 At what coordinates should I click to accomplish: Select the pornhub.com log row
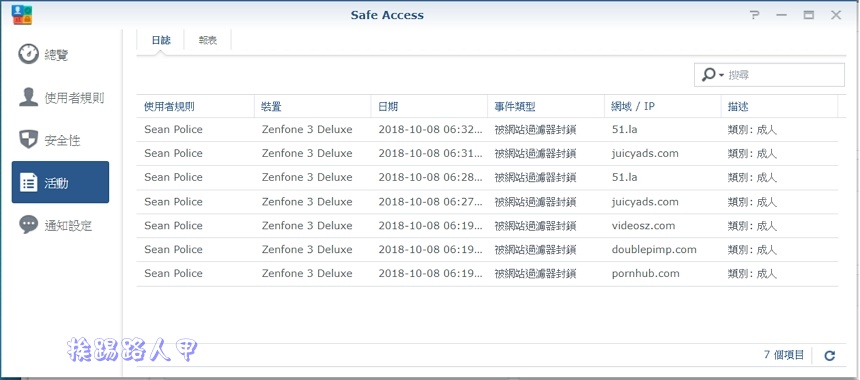click(x=487, y=274)
